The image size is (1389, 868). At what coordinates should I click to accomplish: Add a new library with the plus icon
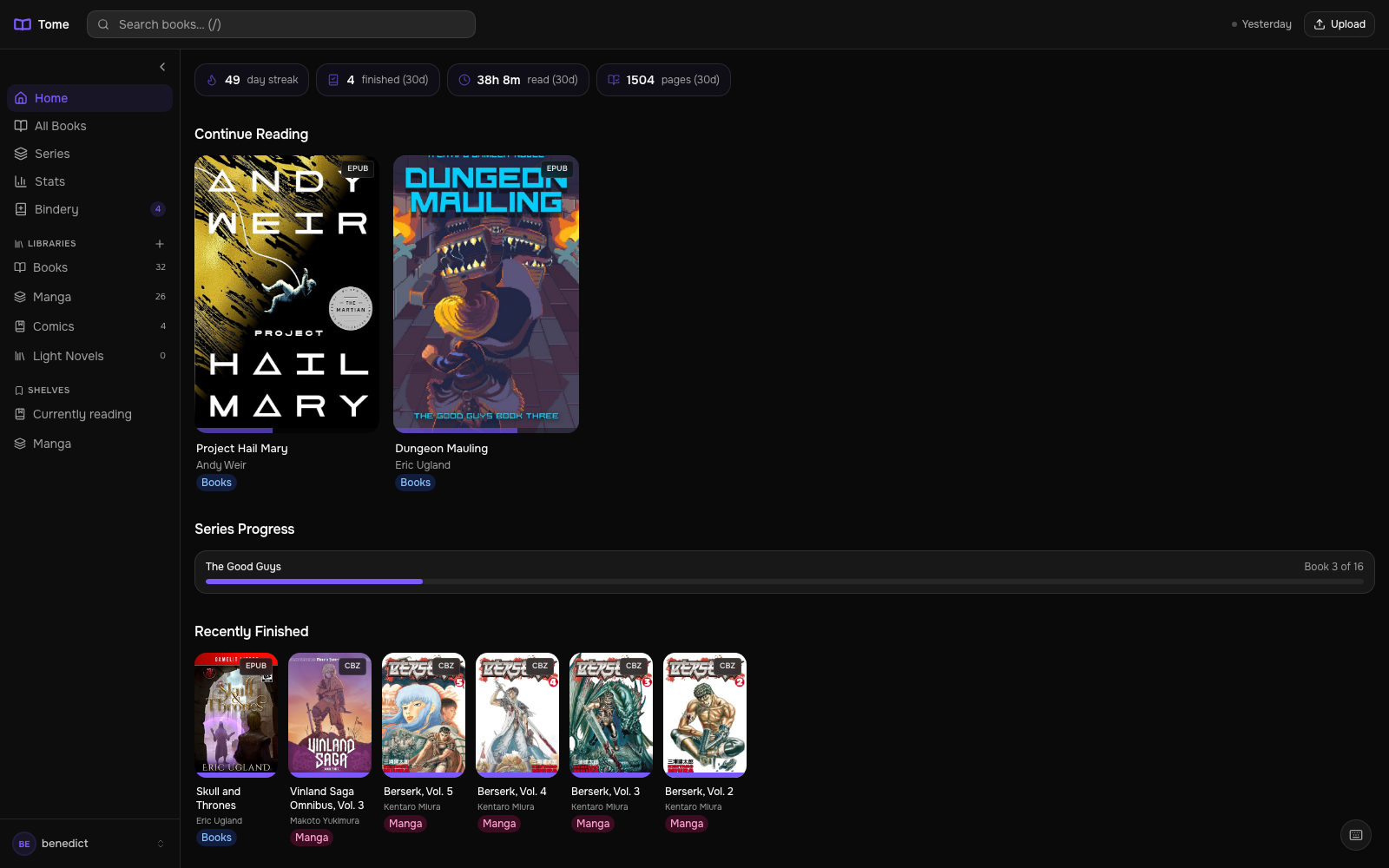[160, 244]
